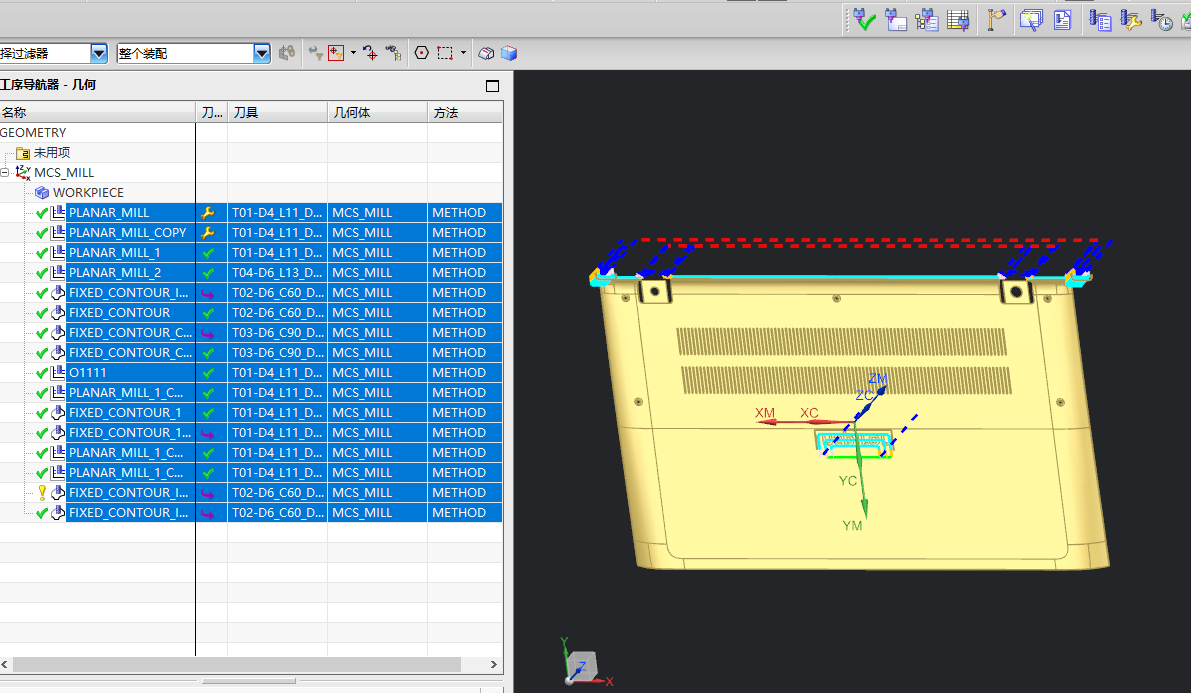Click the horizontal scrollbar right arrow
The width and height of the screenshot is (1191, 693).
click(x=494, y=664)
